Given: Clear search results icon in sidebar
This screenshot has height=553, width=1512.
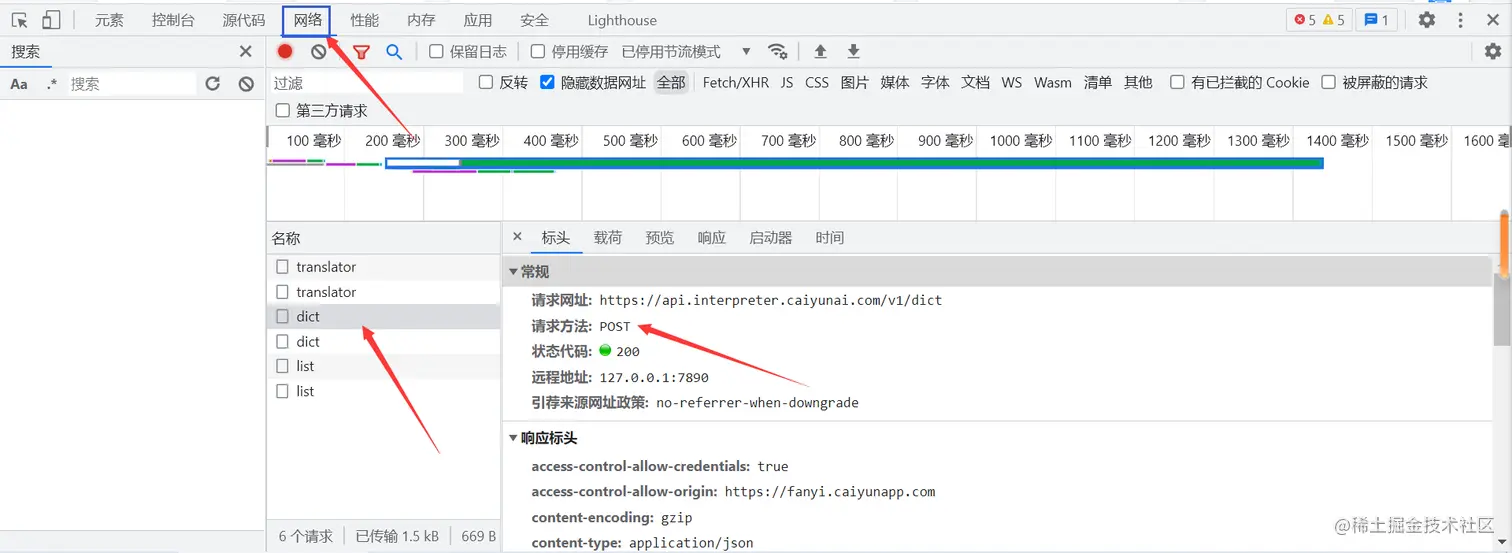Looking at the screenshot, I should click(246, 84).
